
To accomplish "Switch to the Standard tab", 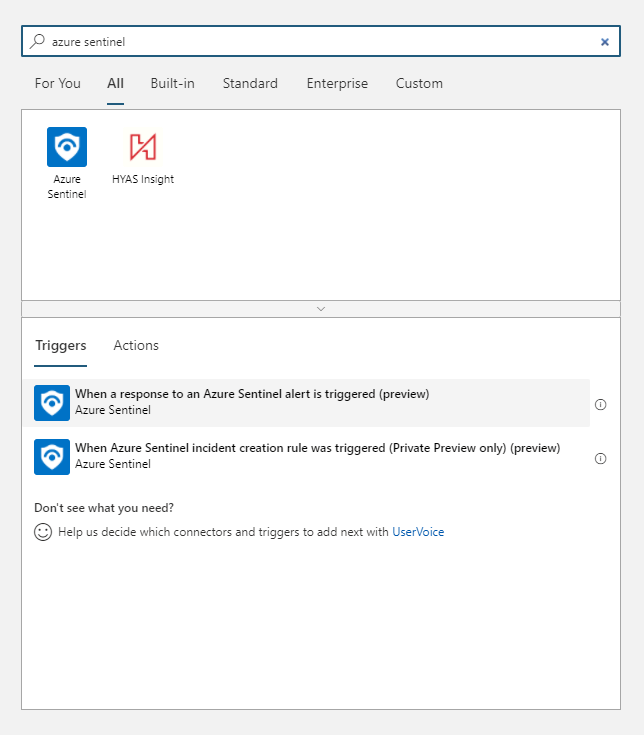I will [x=250, y=83].
